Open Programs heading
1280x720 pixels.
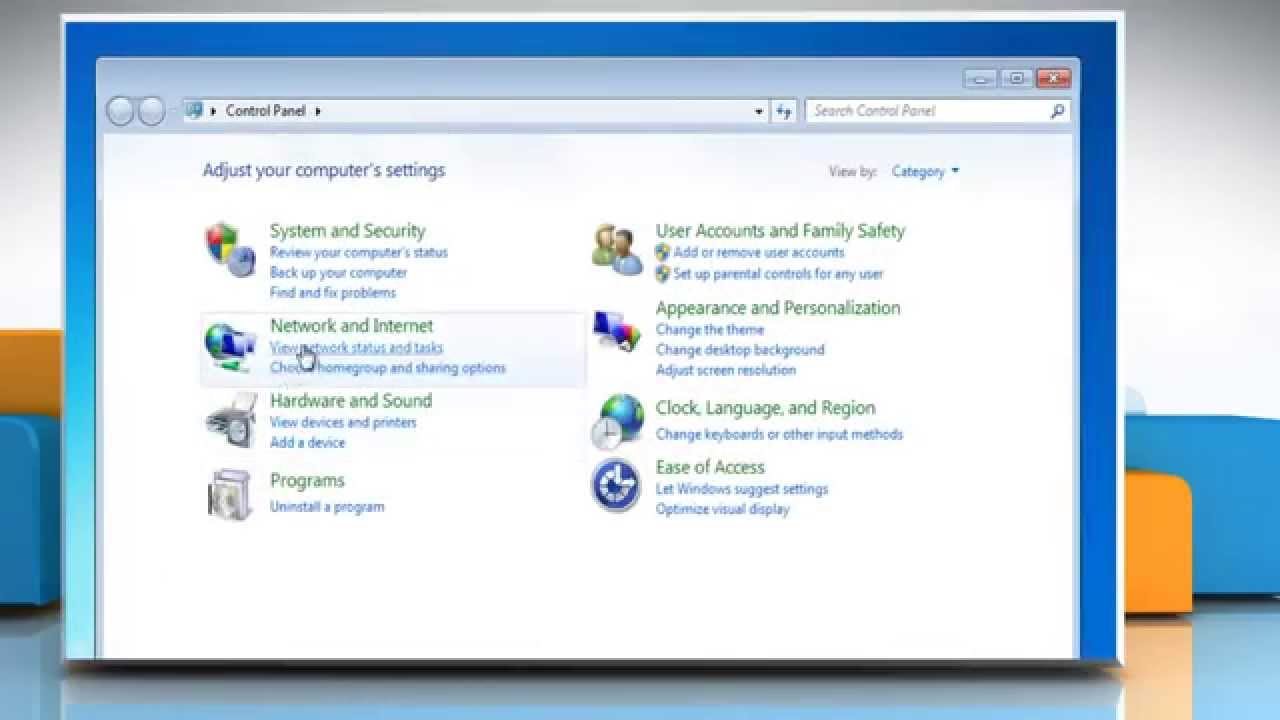pyautogui.click(x=307, y=480)
